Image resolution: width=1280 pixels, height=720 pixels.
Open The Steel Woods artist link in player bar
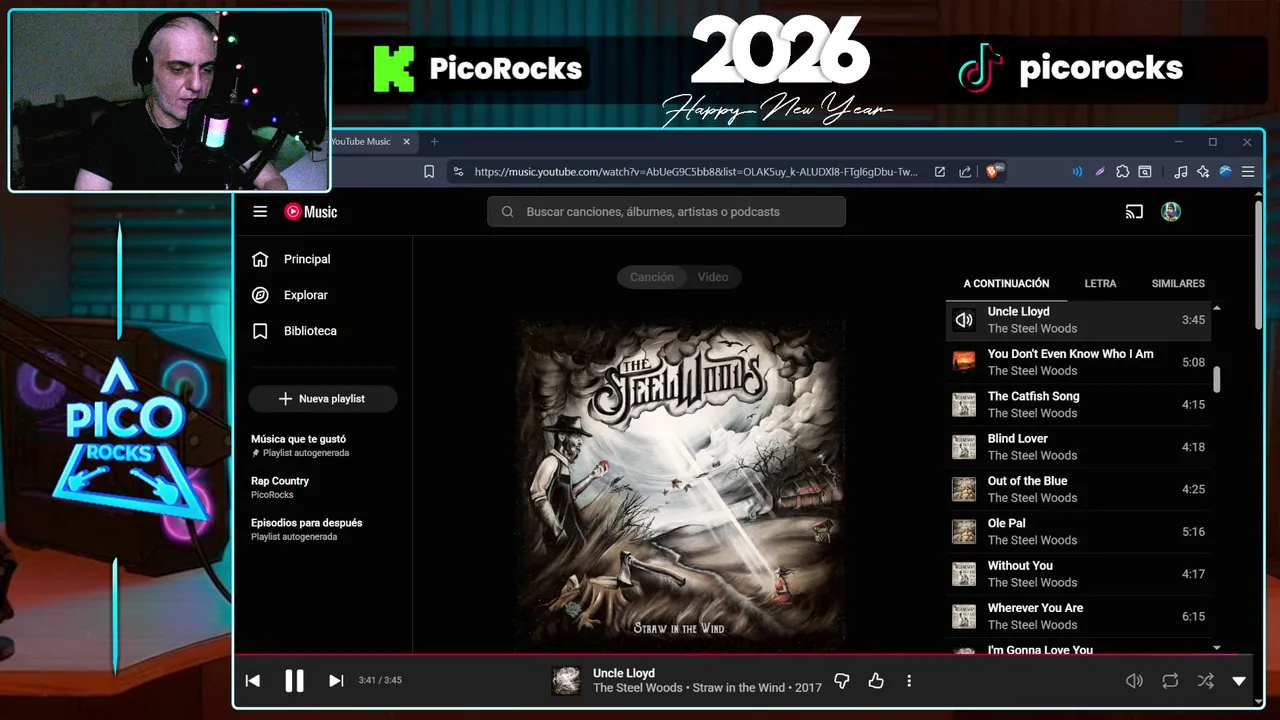[x=637, y=688]
